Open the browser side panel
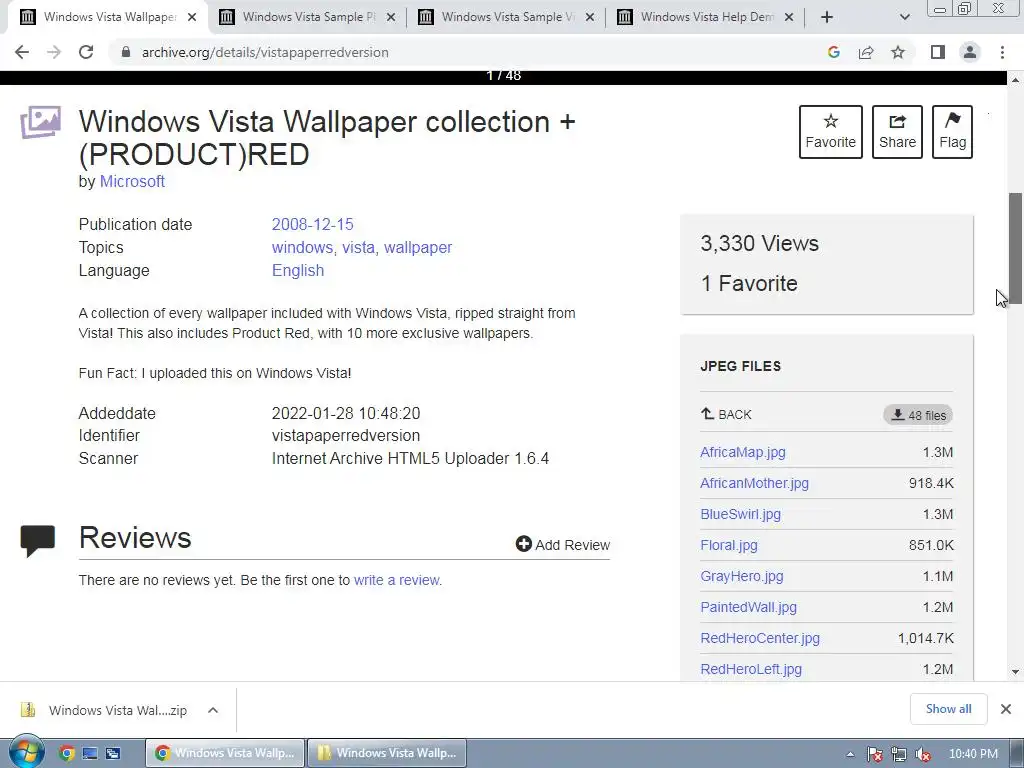Viewport: 1024px width, 768px height. (938, 52)
